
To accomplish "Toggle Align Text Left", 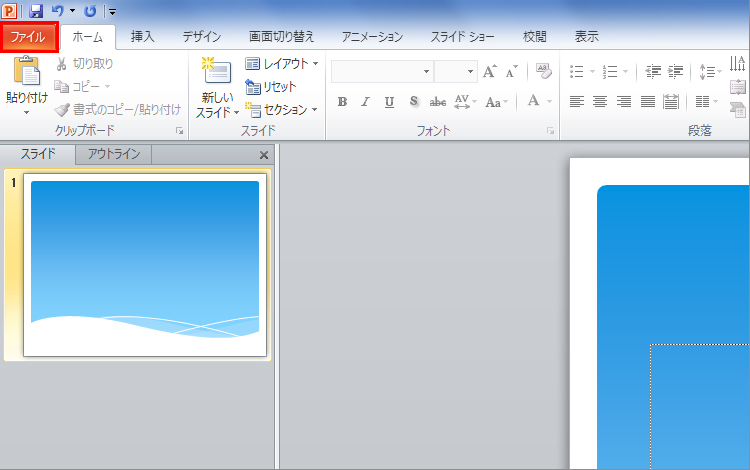I will point(577,101).
